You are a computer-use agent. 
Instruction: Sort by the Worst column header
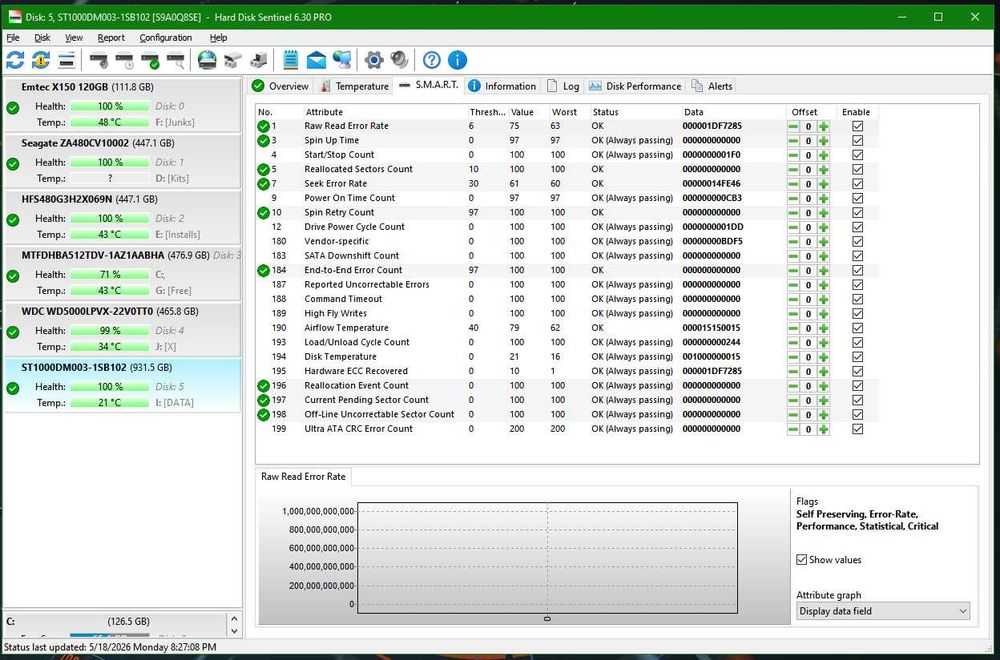568,112
